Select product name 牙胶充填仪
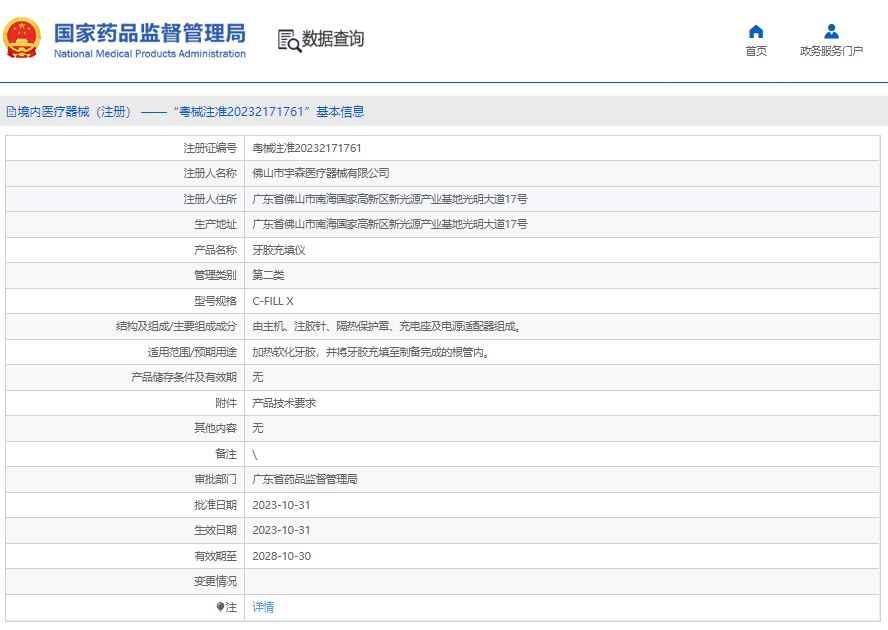888x630 pixels. (x=279, y=250)
